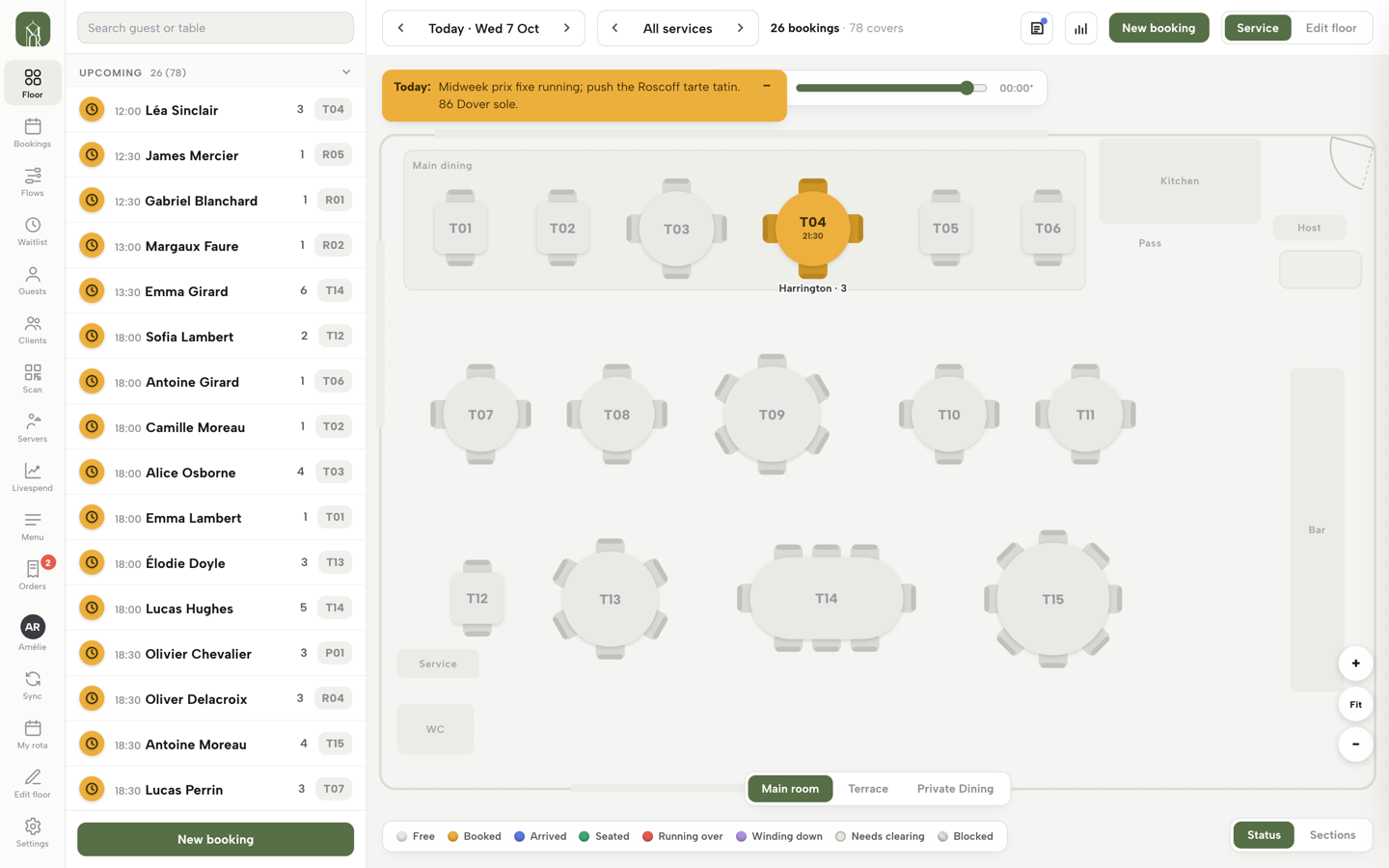
Task: Open the Scan sidebar icon
Action: 33,379
